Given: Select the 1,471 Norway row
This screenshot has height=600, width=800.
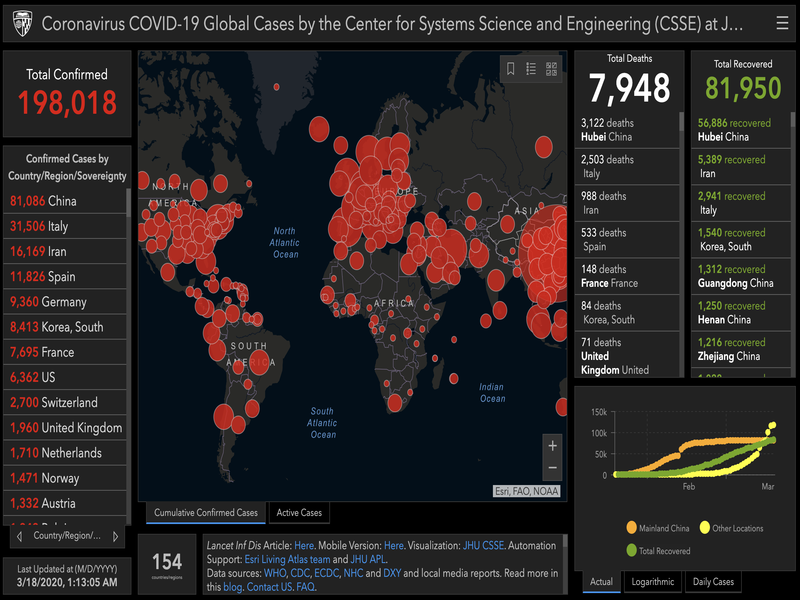Looking at the screenshot, I should [65, 478].
